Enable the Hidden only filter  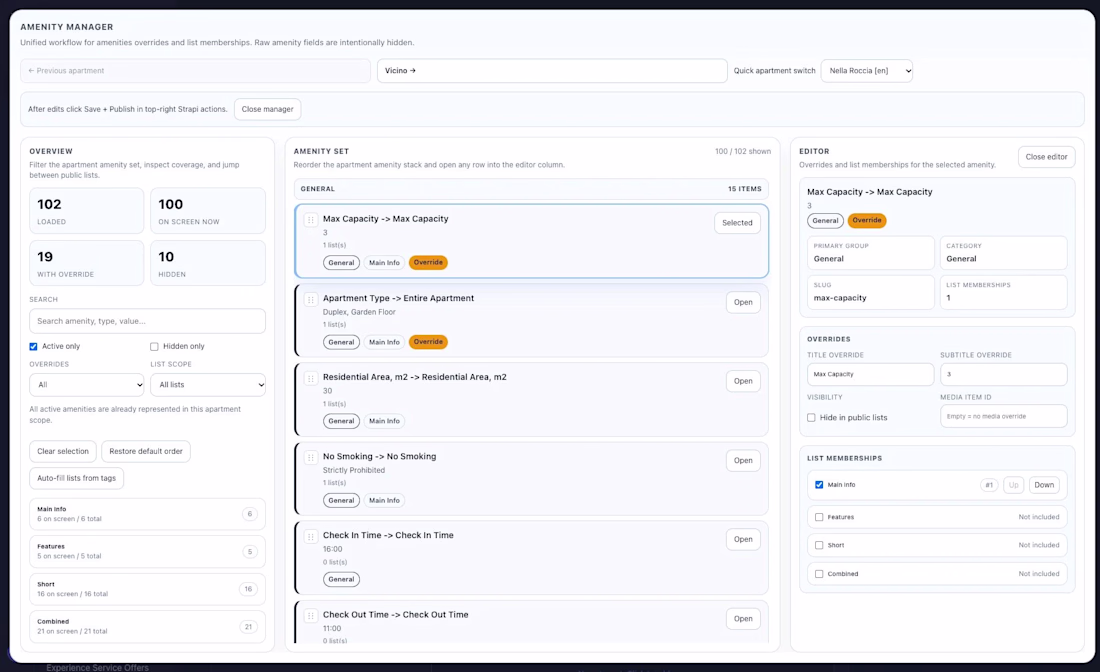[154, 347]
